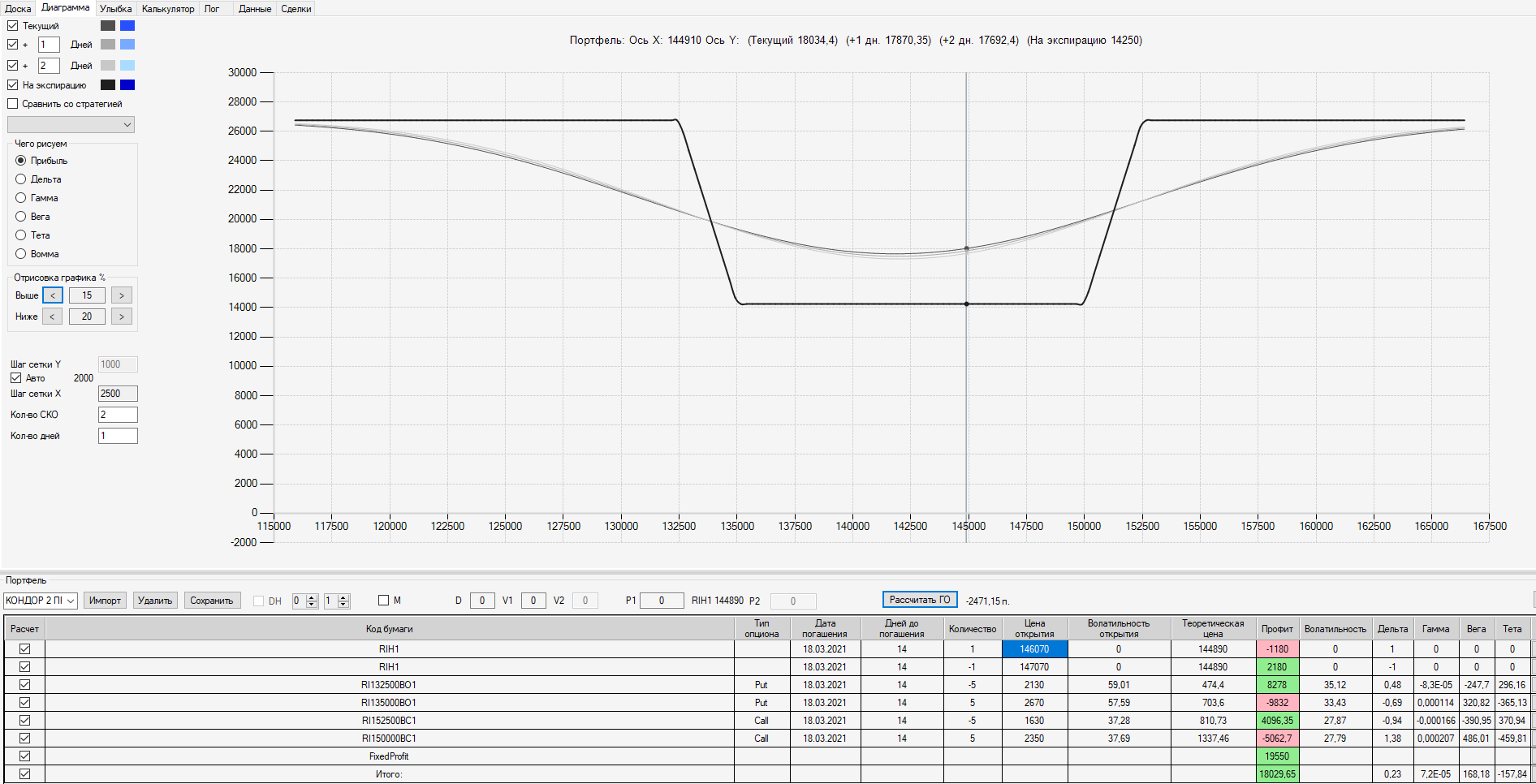Click the dark gray Текущий color swatch
Viewport: 1536px width, 784px height.
(108, 26)
